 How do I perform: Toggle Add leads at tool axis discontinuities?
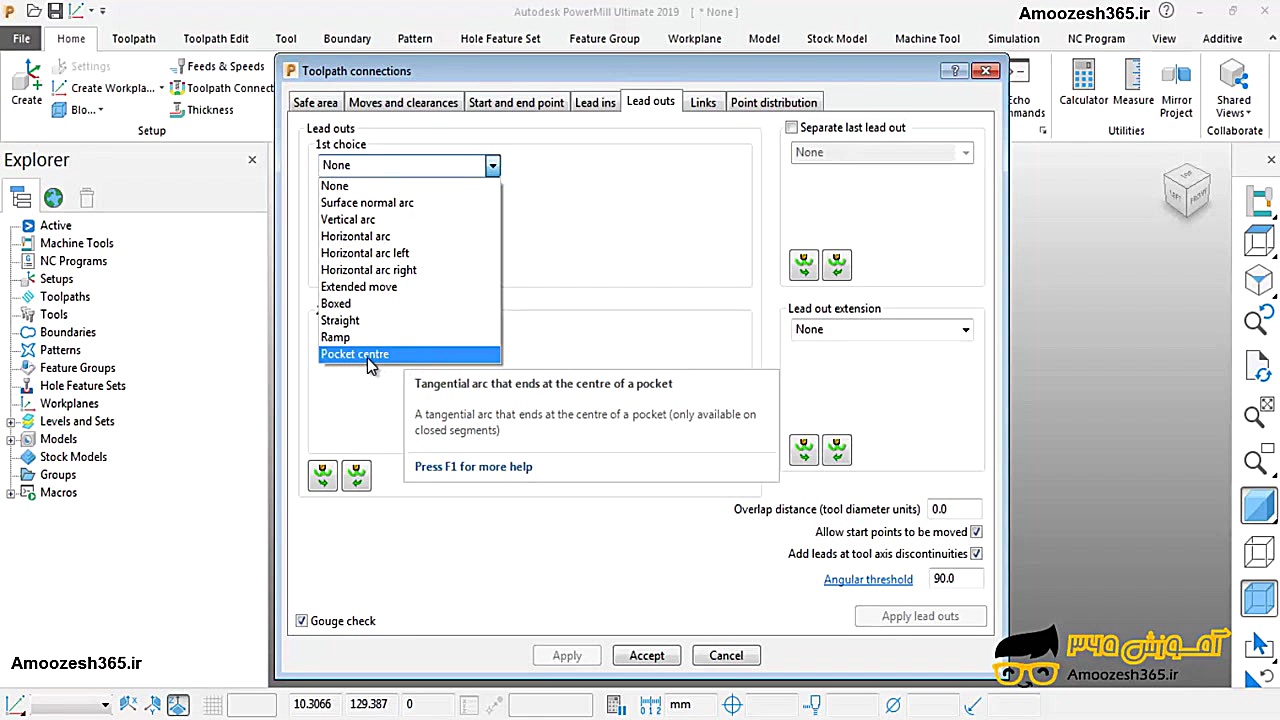click(x=976, y=554)
